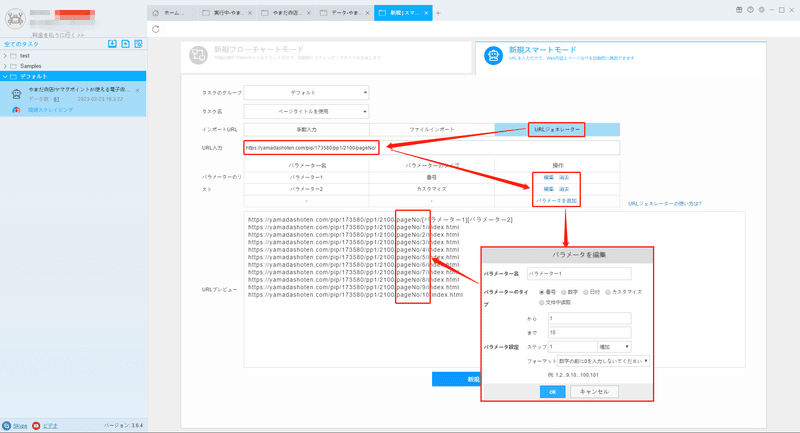Switch to the ホーム tab

pos(172,13)
